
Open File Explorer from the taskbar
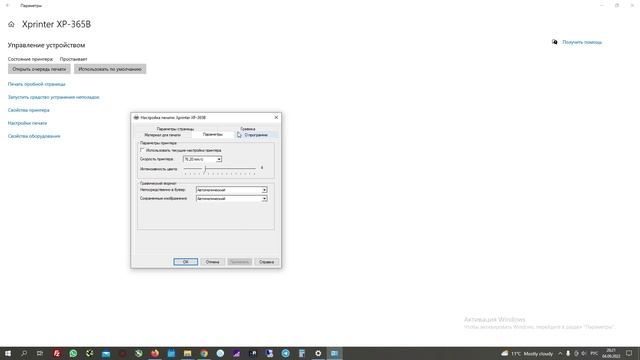coord(187,353)
